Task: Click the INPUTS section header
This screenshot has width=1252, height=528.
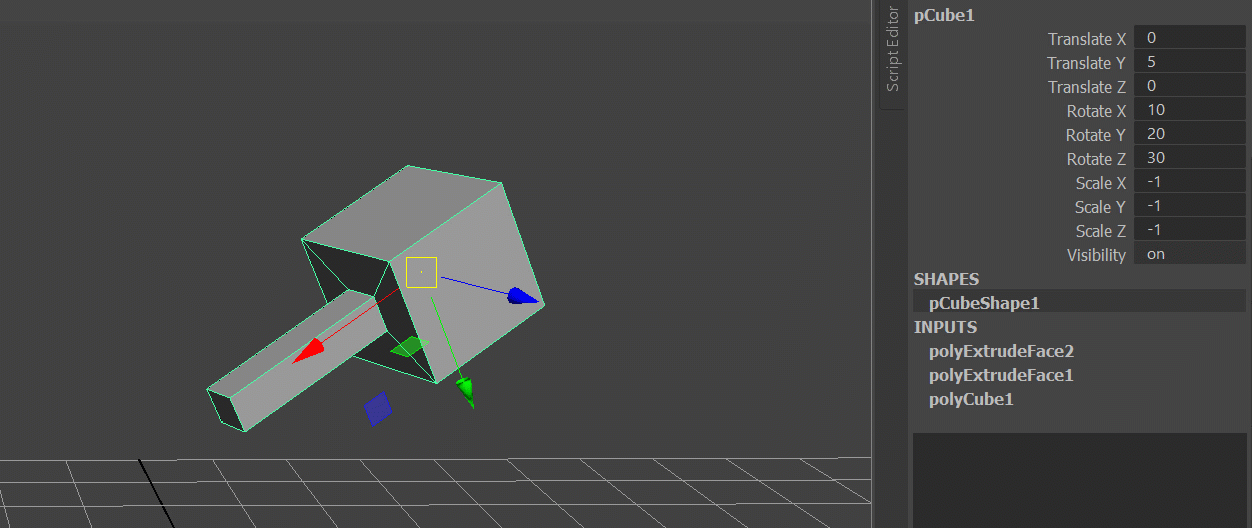Action: coord(945,327)
